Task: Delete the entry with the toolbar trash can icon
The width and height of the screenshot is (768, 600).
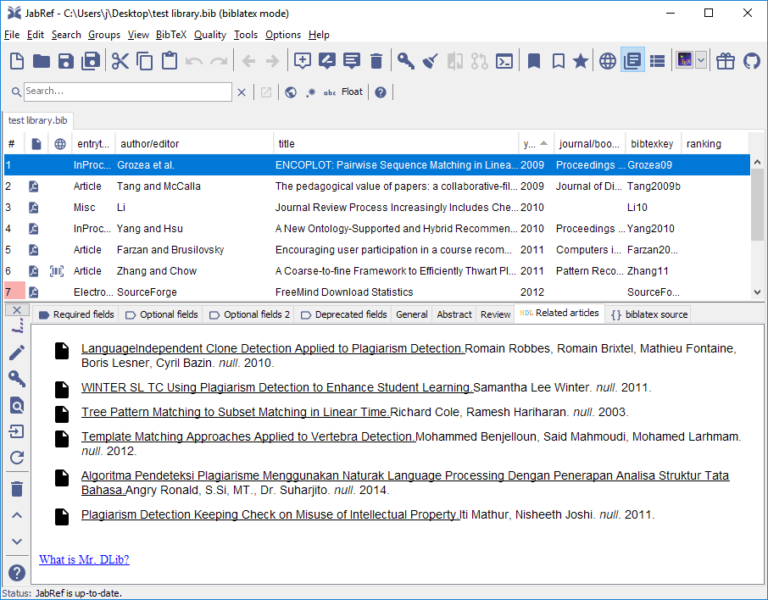Action: click(x=376, y=61)
